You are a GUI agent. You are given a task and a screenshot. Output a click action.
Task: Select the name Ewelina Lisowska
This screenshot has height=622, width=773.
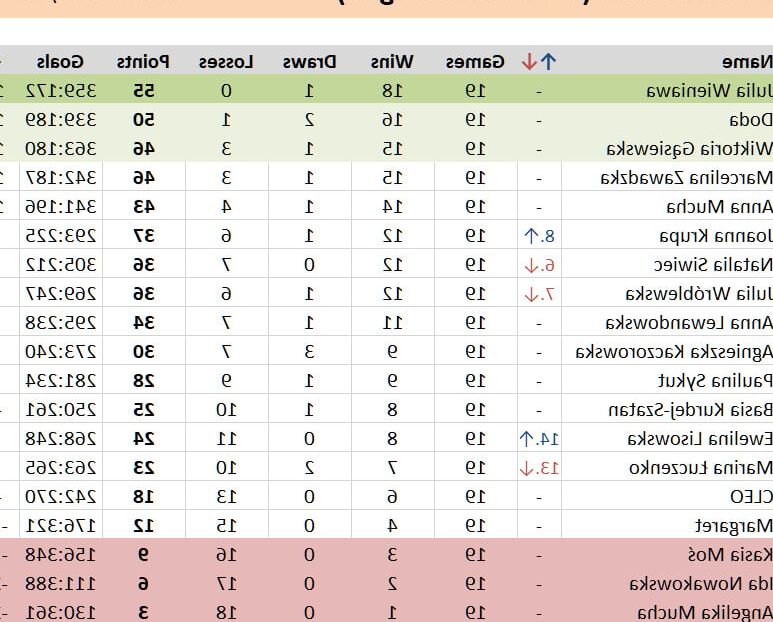701,439
